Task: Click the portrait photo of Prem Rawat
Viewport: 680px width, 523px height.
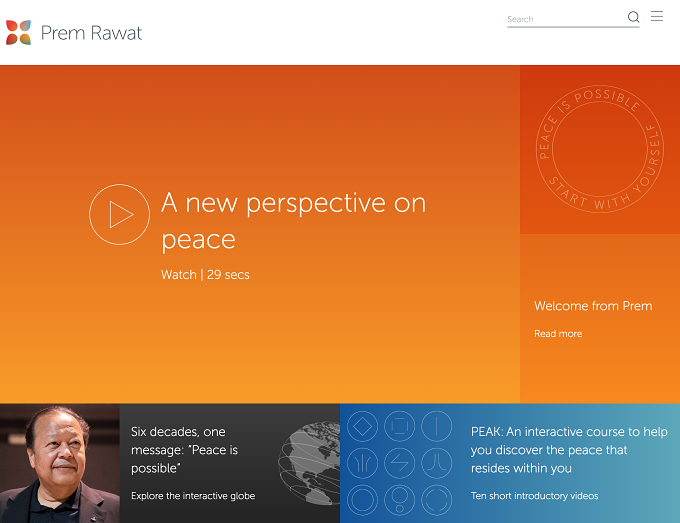Action: coord(60,463)
